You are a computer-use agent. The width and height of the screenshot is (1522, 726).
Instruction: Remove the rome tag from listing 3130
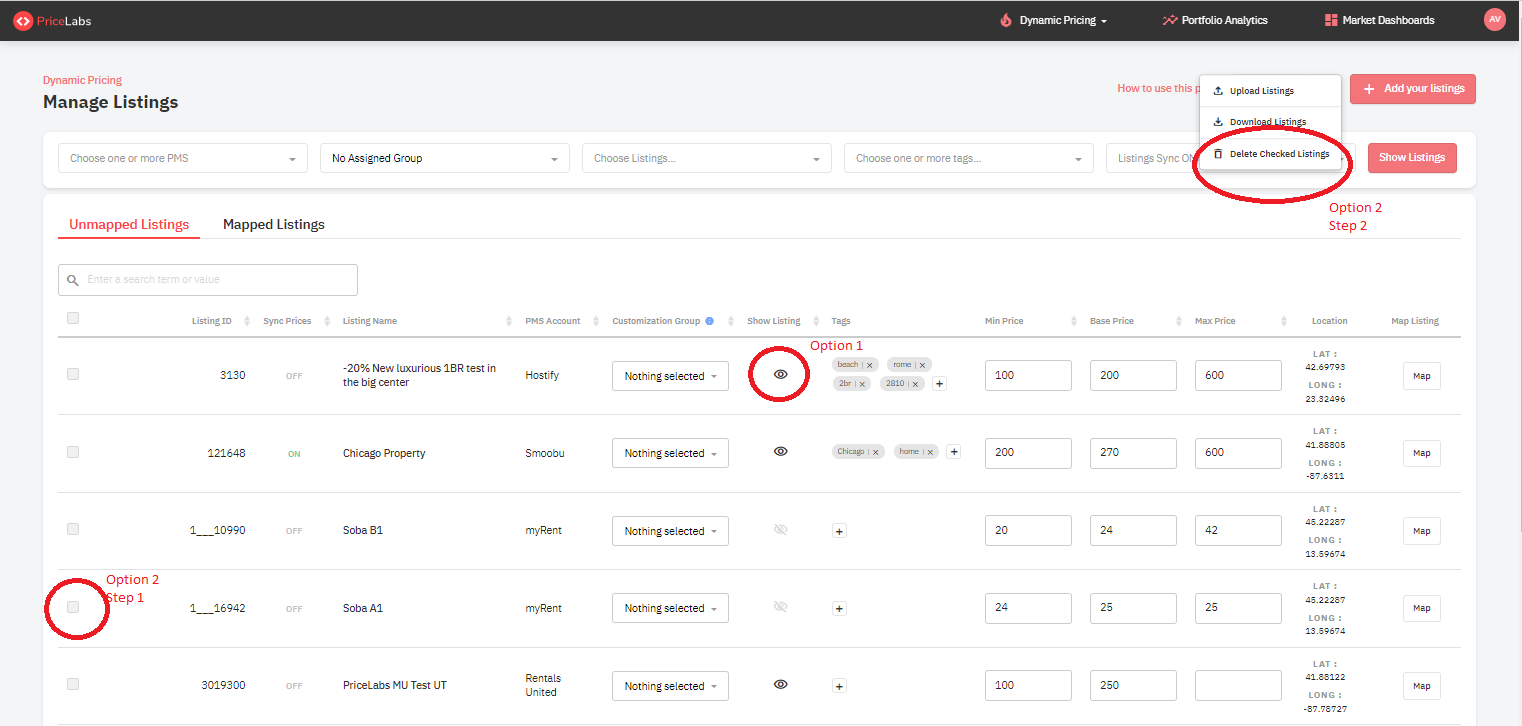(922, 365)
